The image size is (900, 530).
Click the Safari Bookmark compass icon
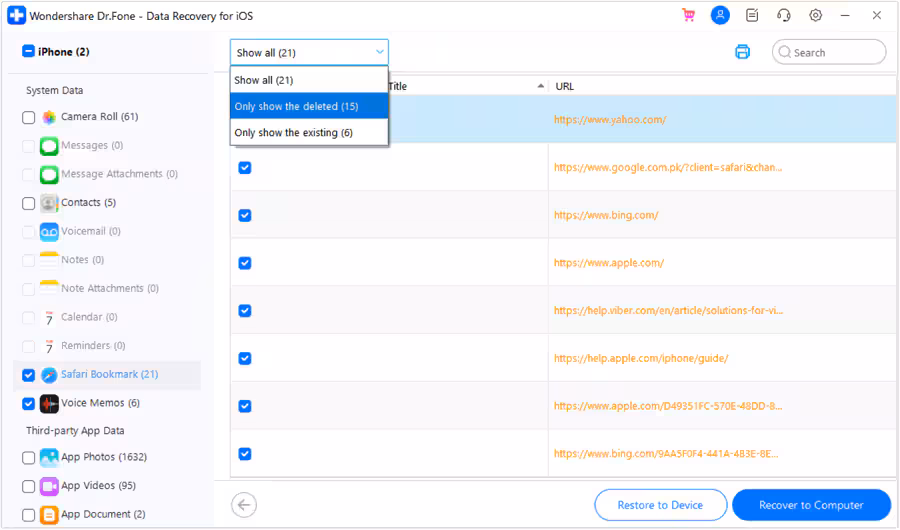[49, 375]
